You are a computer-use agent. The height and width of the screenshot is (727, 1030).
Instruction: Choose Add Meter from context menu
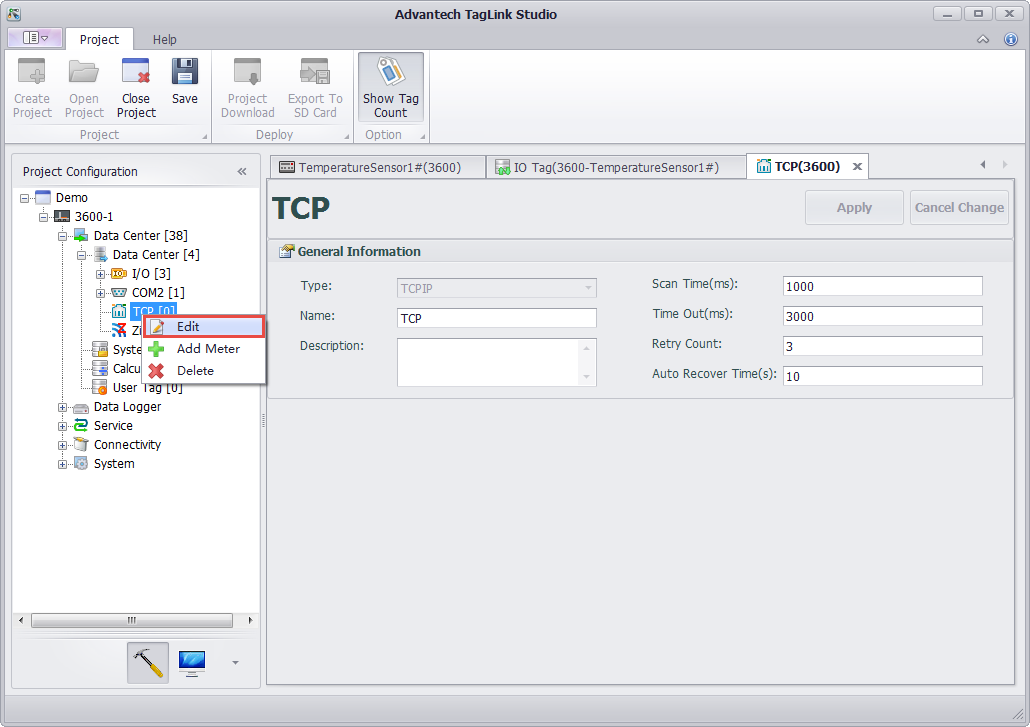coord(207,349)
